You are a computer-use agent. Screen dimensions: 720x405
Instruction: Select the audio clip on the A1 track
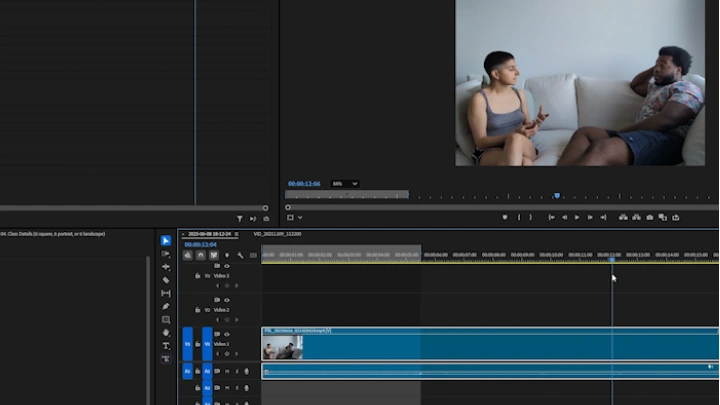tap(490, 371)
